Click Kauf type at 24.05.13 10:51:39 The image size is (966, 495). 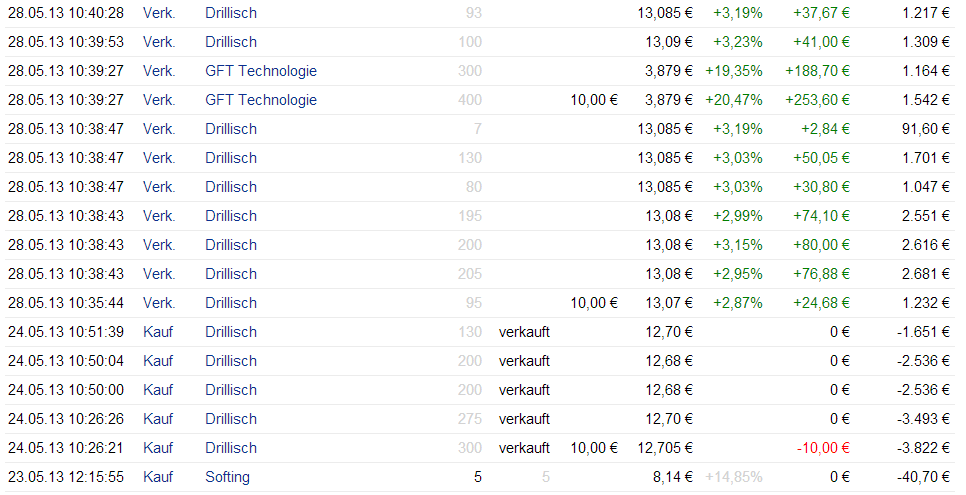pyautogui.click(x=158, y=332)
